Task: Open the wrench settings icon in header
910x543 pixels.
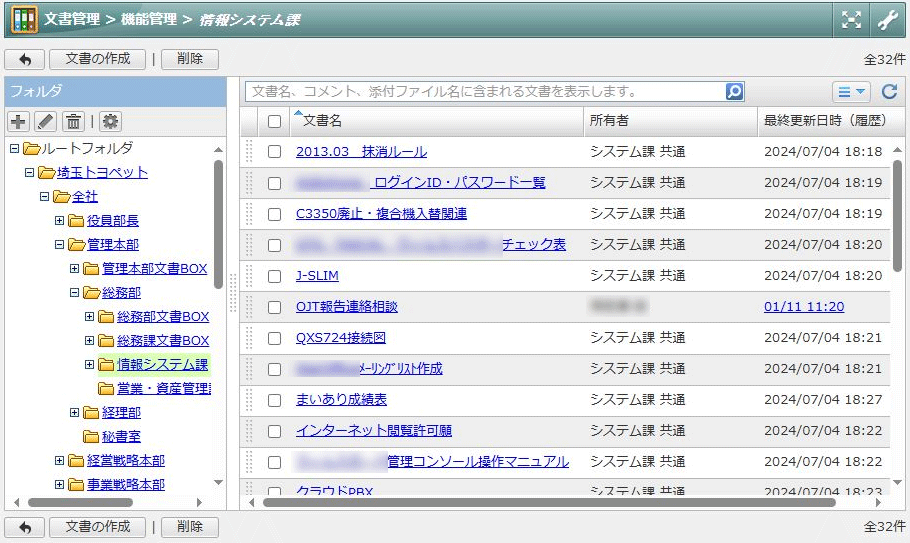Action: coord(887,19)
